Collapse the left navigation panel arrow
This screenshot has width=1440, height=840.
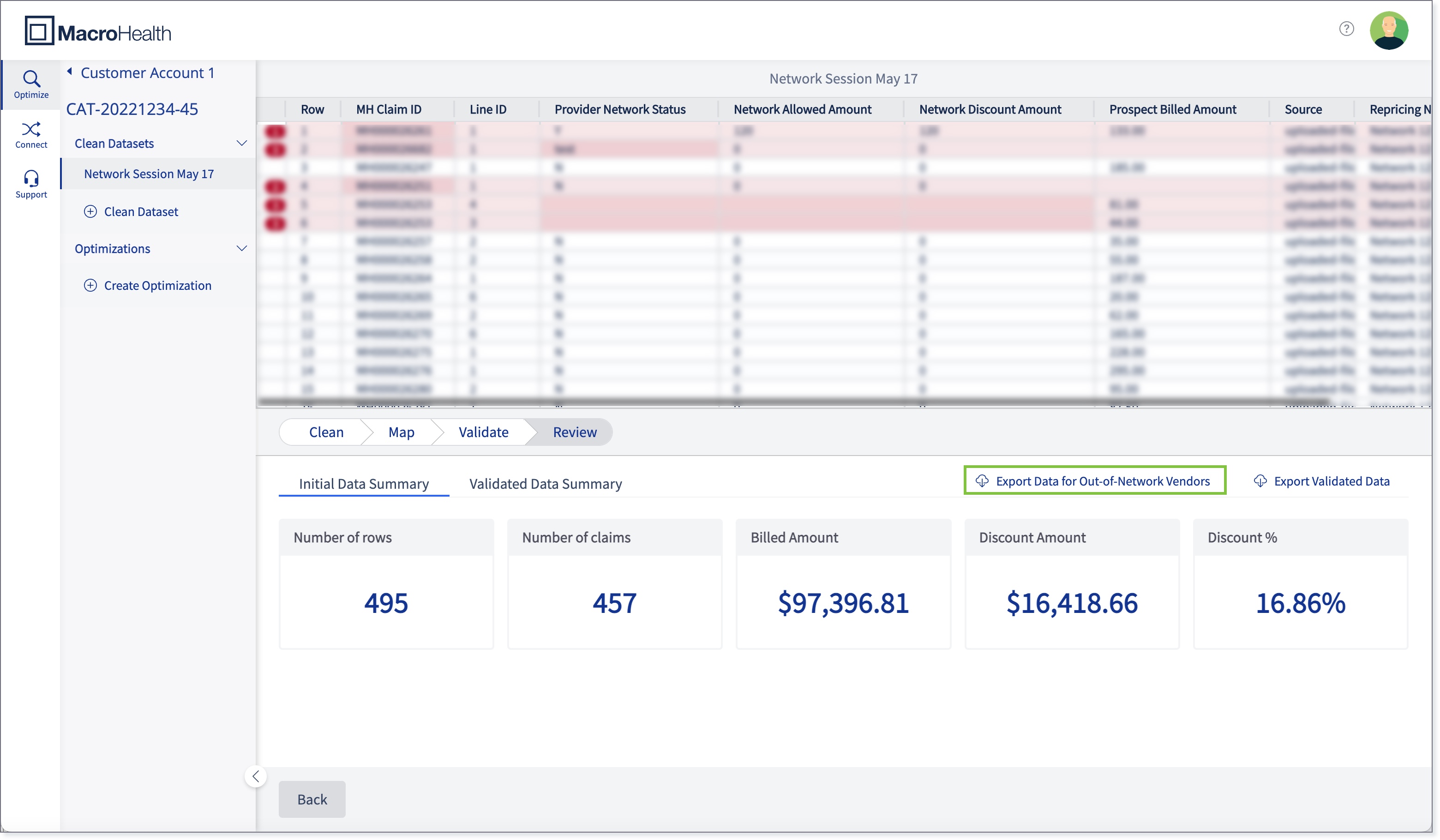click(255, 775)
